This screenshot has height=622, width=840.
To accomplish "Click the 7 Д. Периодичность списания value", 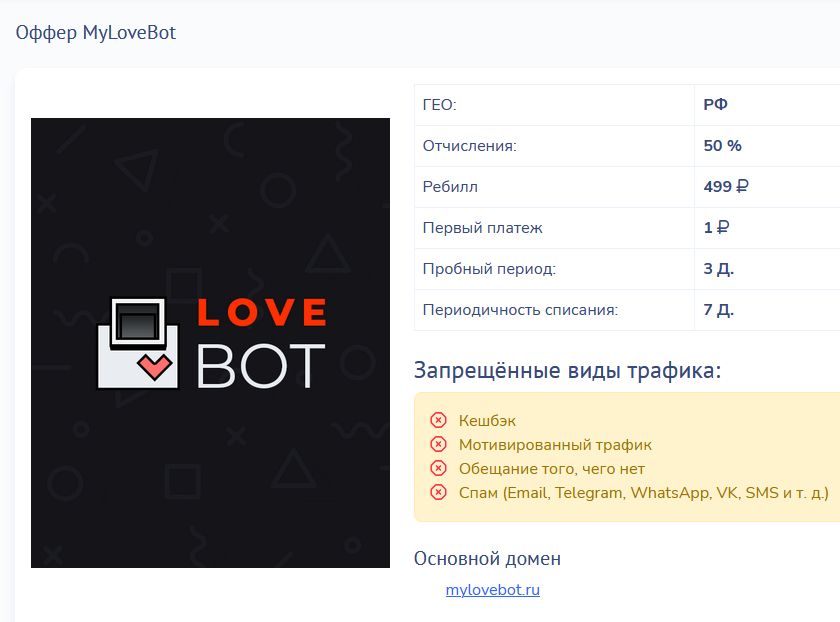I will (718, 310).
